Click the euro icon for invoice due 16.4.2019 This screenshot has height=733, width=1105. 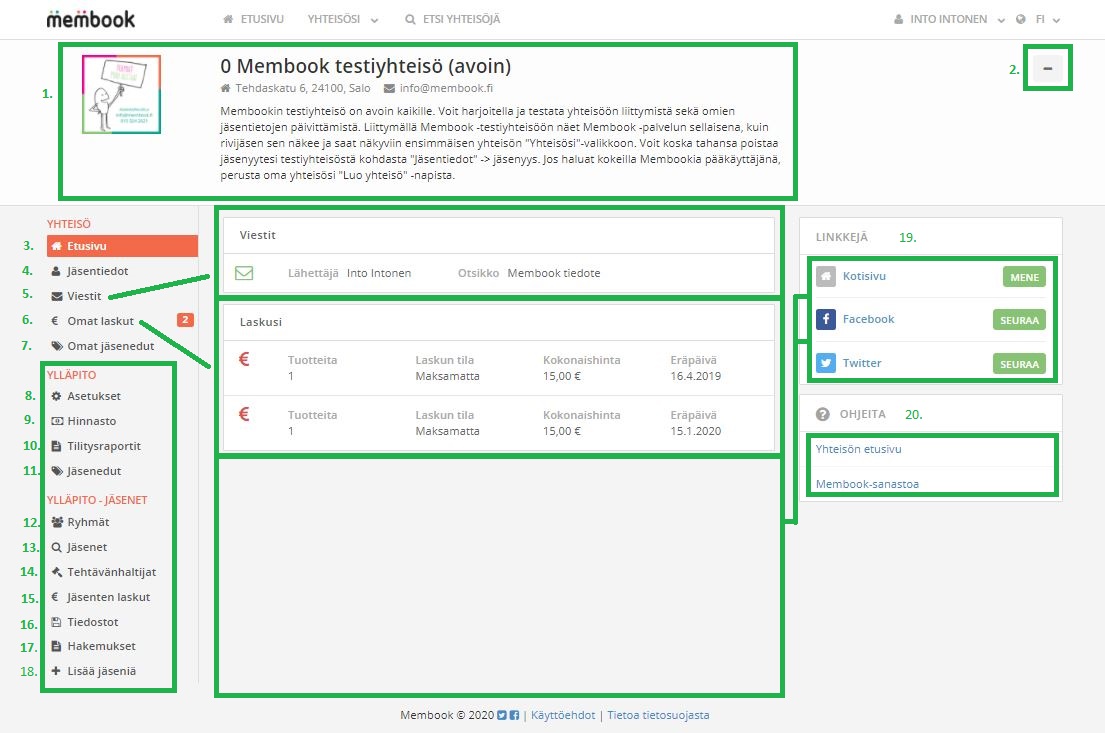tap(244, 359)
